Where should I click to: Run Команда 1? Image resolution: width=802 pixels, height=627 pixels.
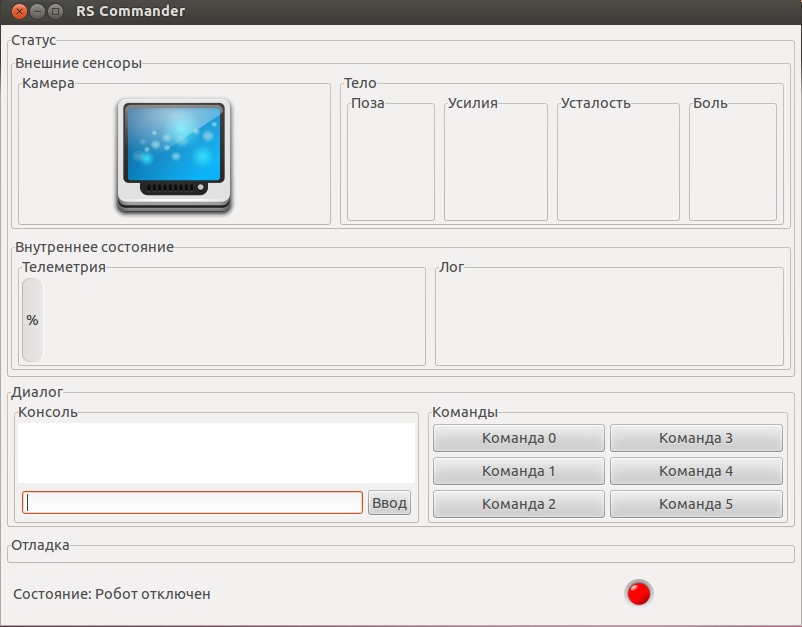coord(518,471)
